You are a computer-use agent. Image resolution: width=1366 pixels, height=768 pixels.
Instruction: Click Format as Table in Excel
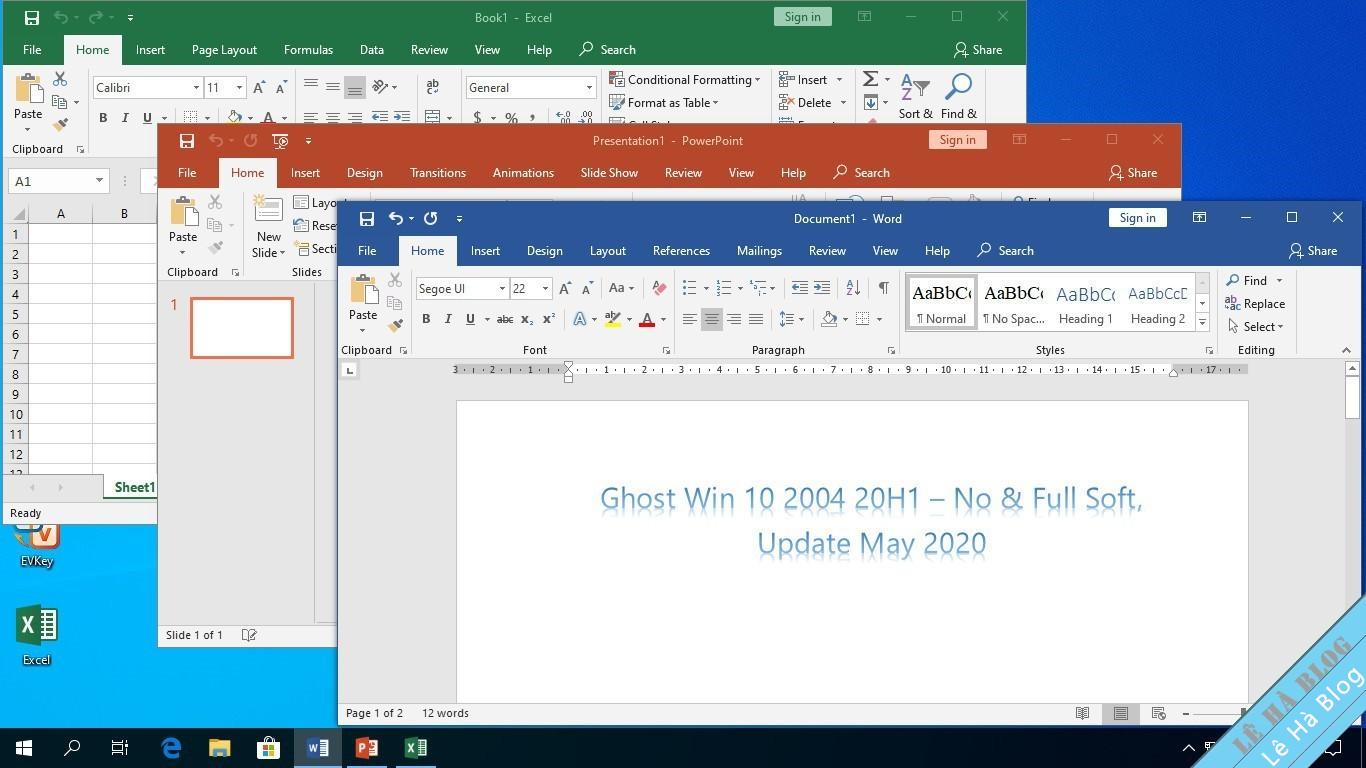point(663,103)
